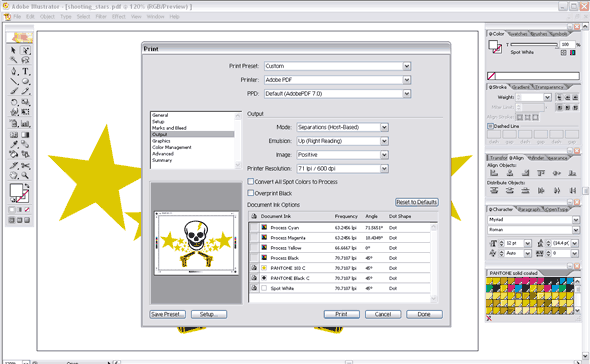Image resolution: width=590 pixels, height=364 pixels.
Task: Click the skull print preview thumbnail
Action: (x=196, y=243)
